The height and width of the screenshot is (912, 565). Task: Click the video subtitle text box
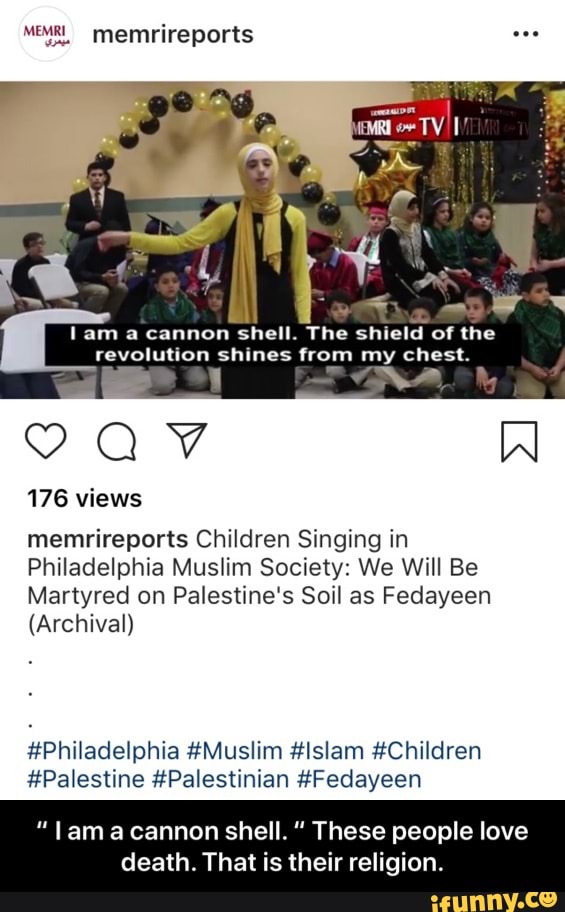point(282,344)
